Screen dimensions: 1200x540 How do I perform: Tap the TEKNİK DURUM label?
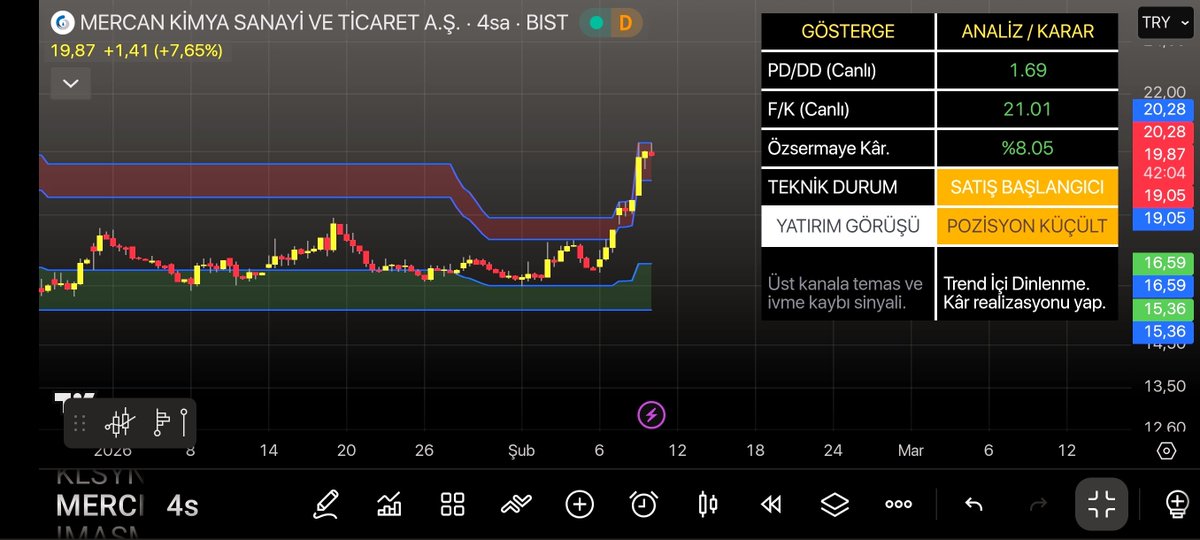tap(832, 187)
